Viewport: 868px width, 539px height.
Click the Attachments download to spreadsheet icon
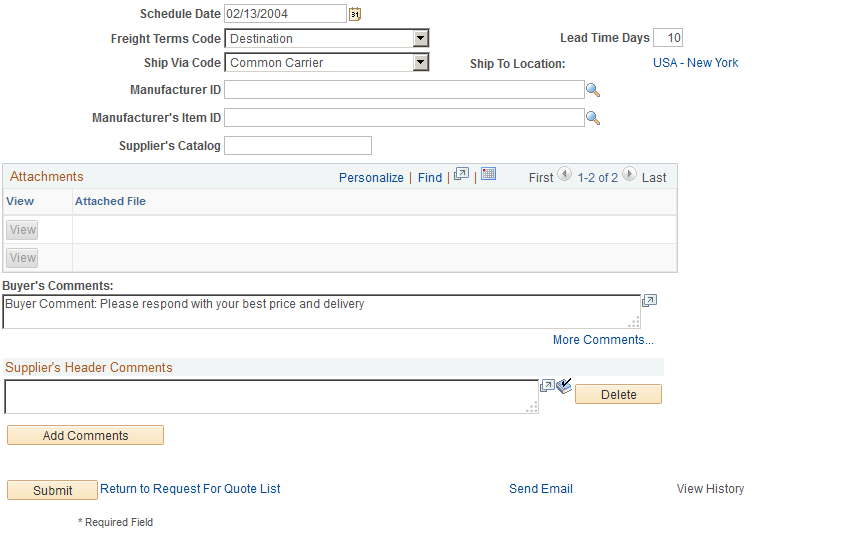(x=488, y=174)
